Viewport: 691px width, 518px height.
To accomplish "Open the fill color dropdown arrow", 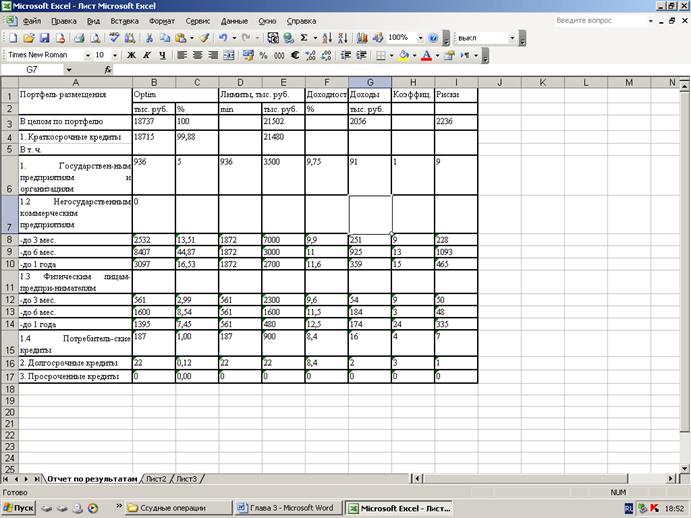I will pos(414,55).
